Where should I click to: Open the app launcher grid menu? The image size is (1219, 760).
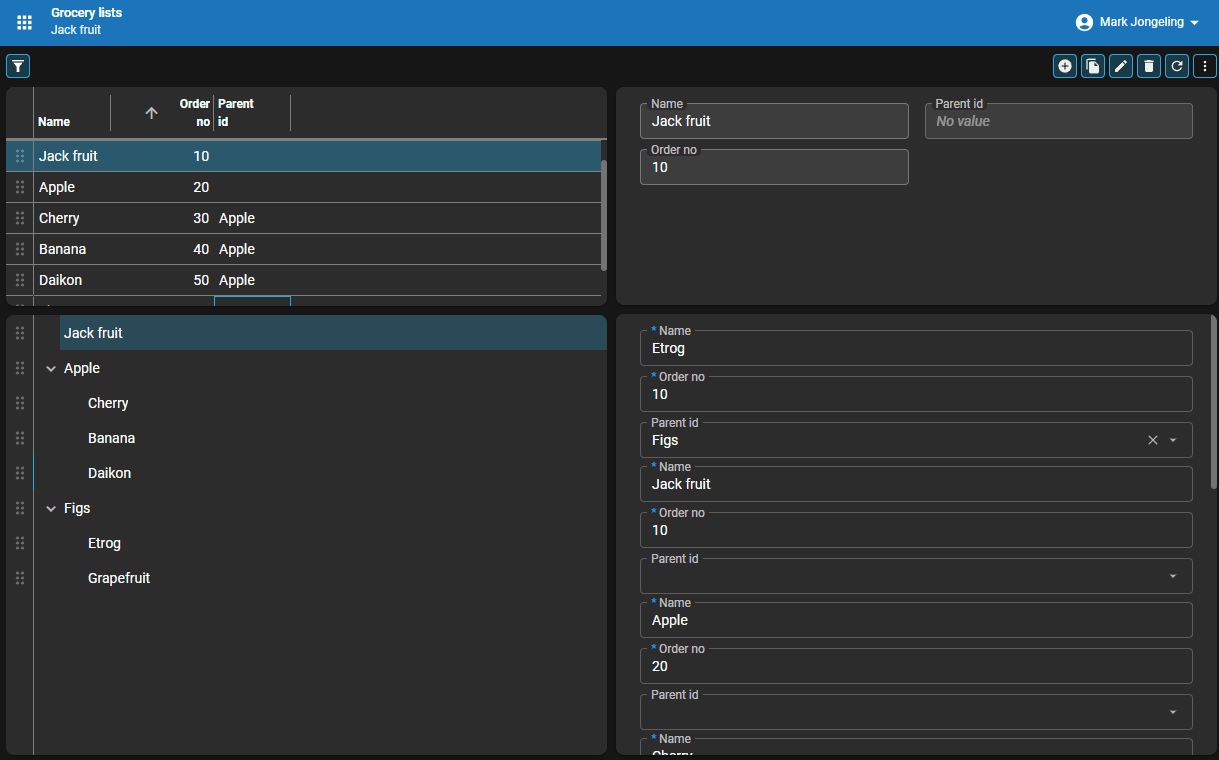(x=25, y=22)
